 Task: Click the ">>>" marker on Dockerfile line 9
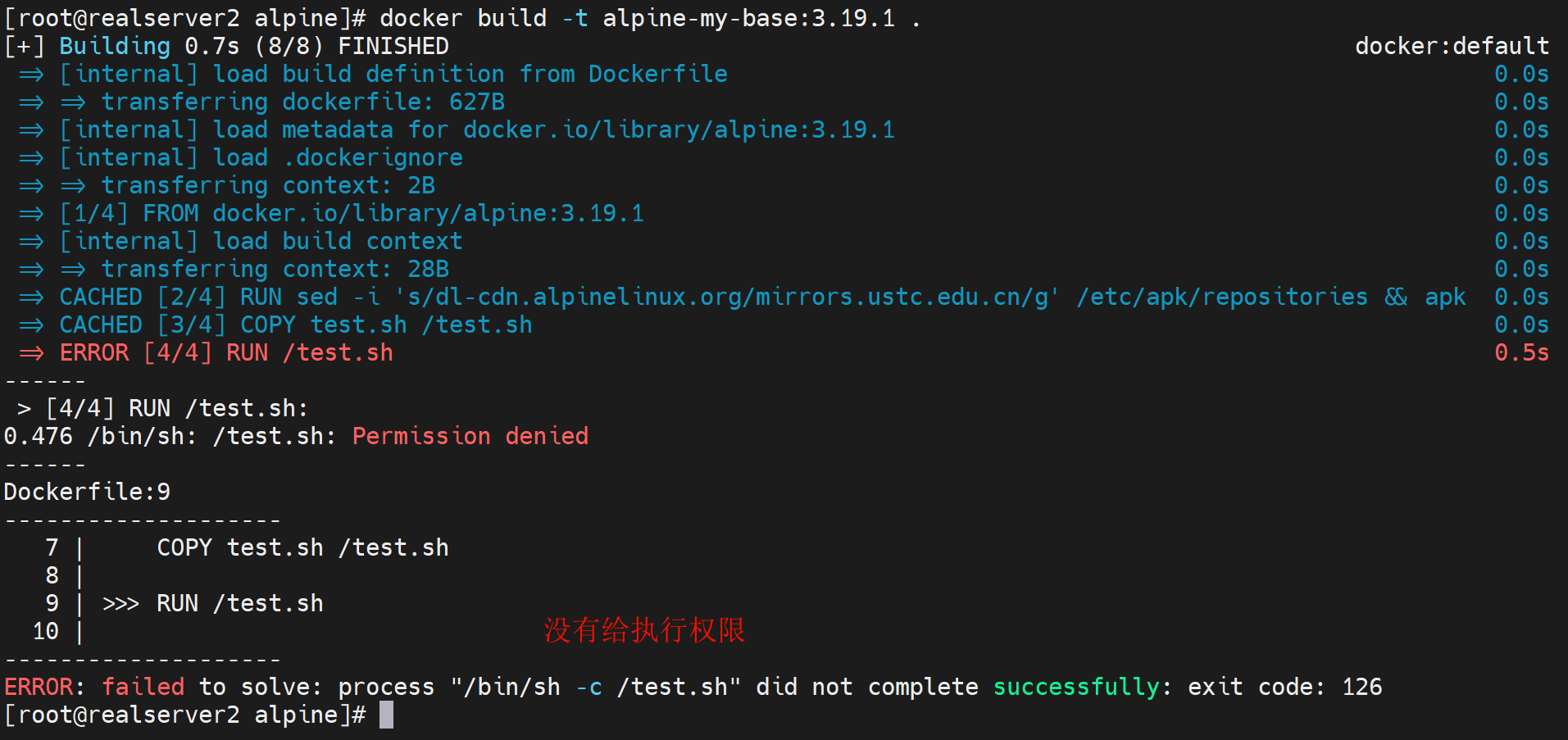click(120, 604)
